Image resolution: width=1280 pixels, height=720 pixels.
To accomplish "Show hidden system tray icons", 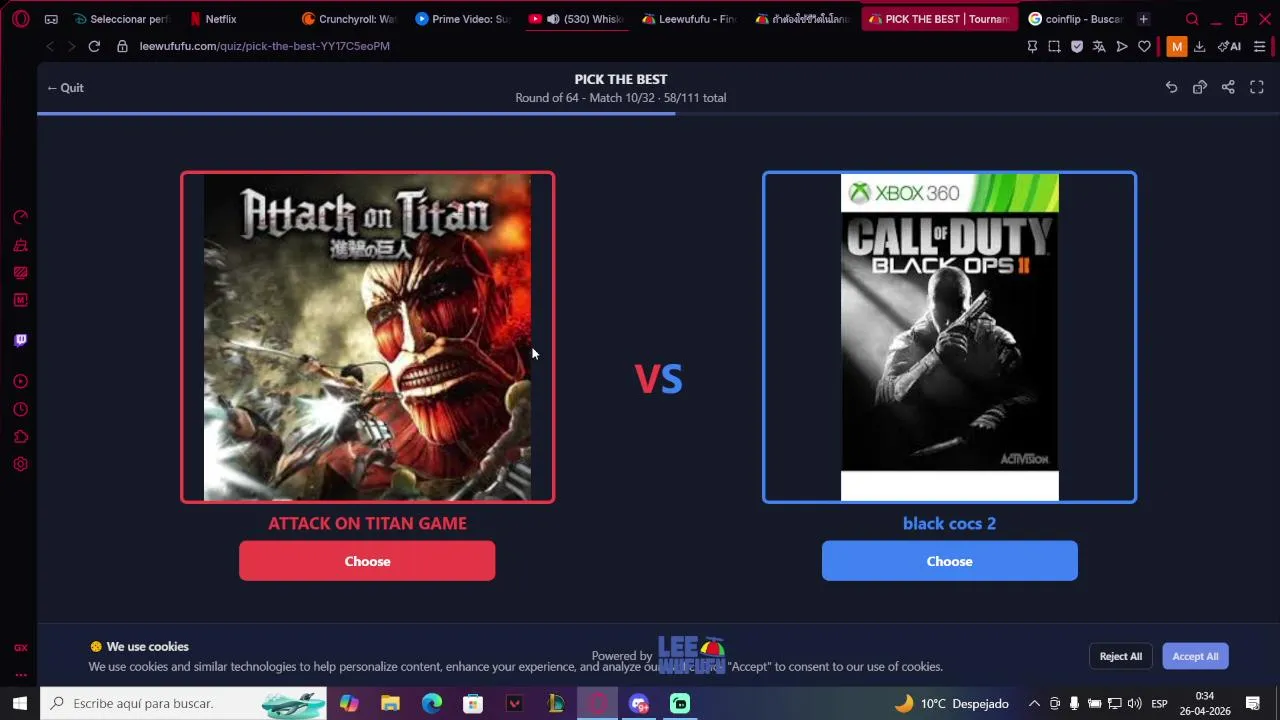I will [1034, 703].
